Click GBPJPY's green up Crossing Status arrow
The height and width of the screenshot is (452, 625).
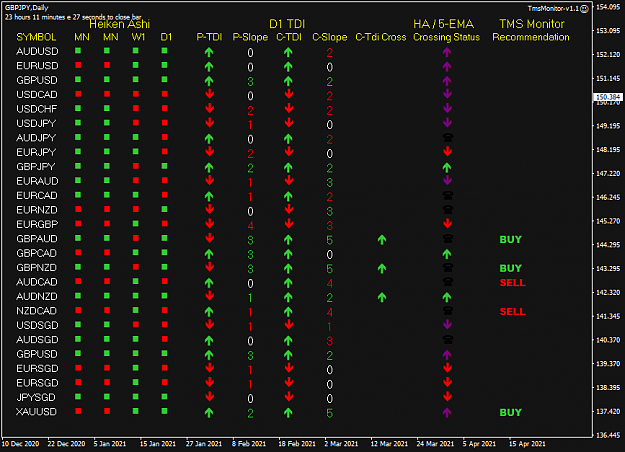[x=447, y=167]
